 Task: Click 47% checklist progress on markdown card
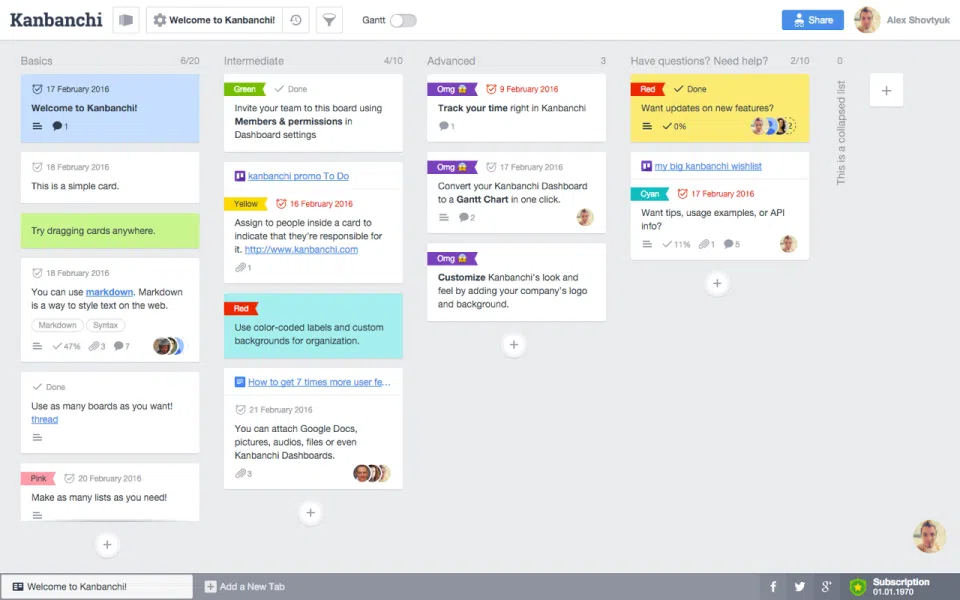tap(66, 347)
